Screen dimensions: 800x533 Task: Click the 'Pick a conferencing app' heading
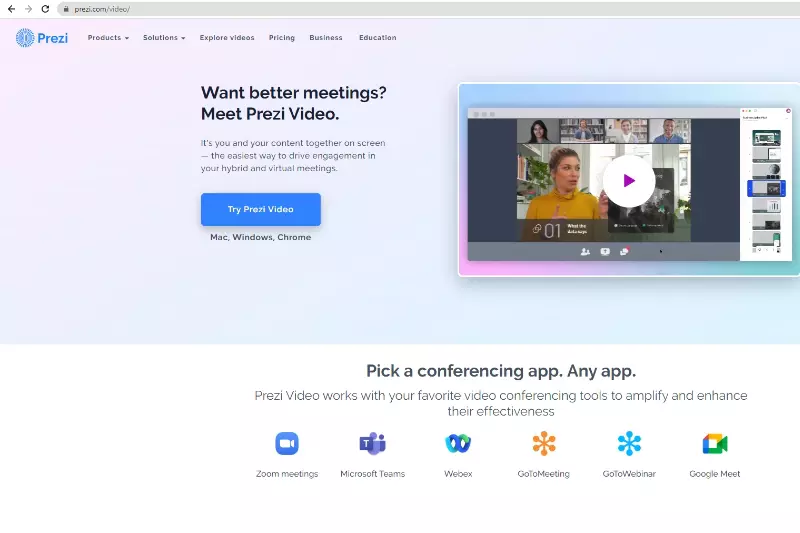pos(501,371)
